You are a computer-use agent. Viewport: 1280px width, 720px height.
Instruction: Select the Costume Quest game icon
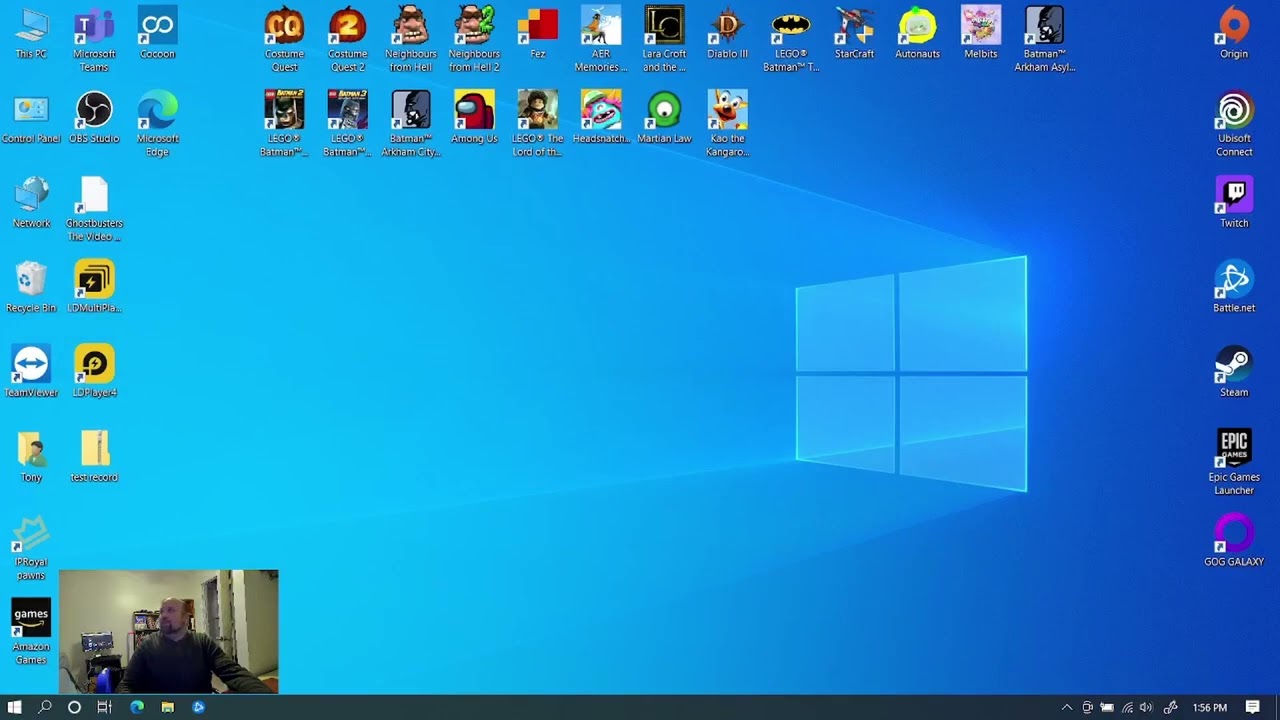(x=284, y=40)
